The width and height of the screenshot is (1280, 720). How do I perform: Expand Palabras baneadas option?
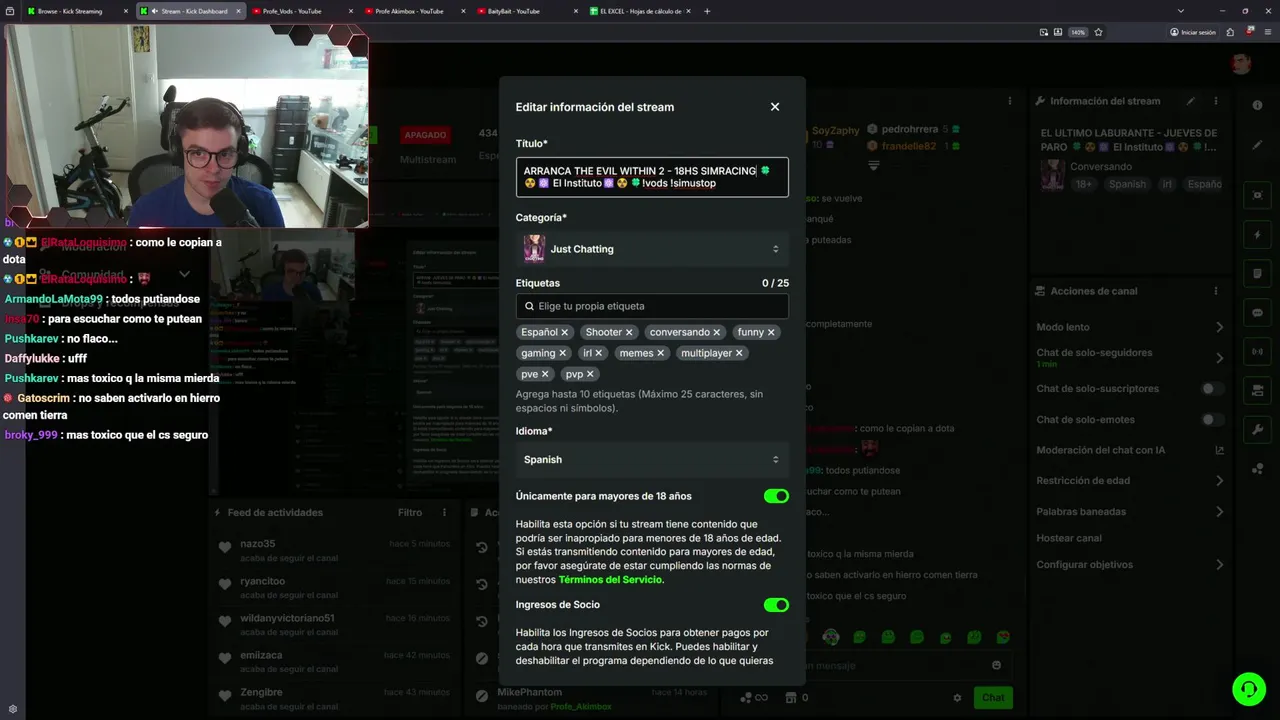click(1130, 512)
